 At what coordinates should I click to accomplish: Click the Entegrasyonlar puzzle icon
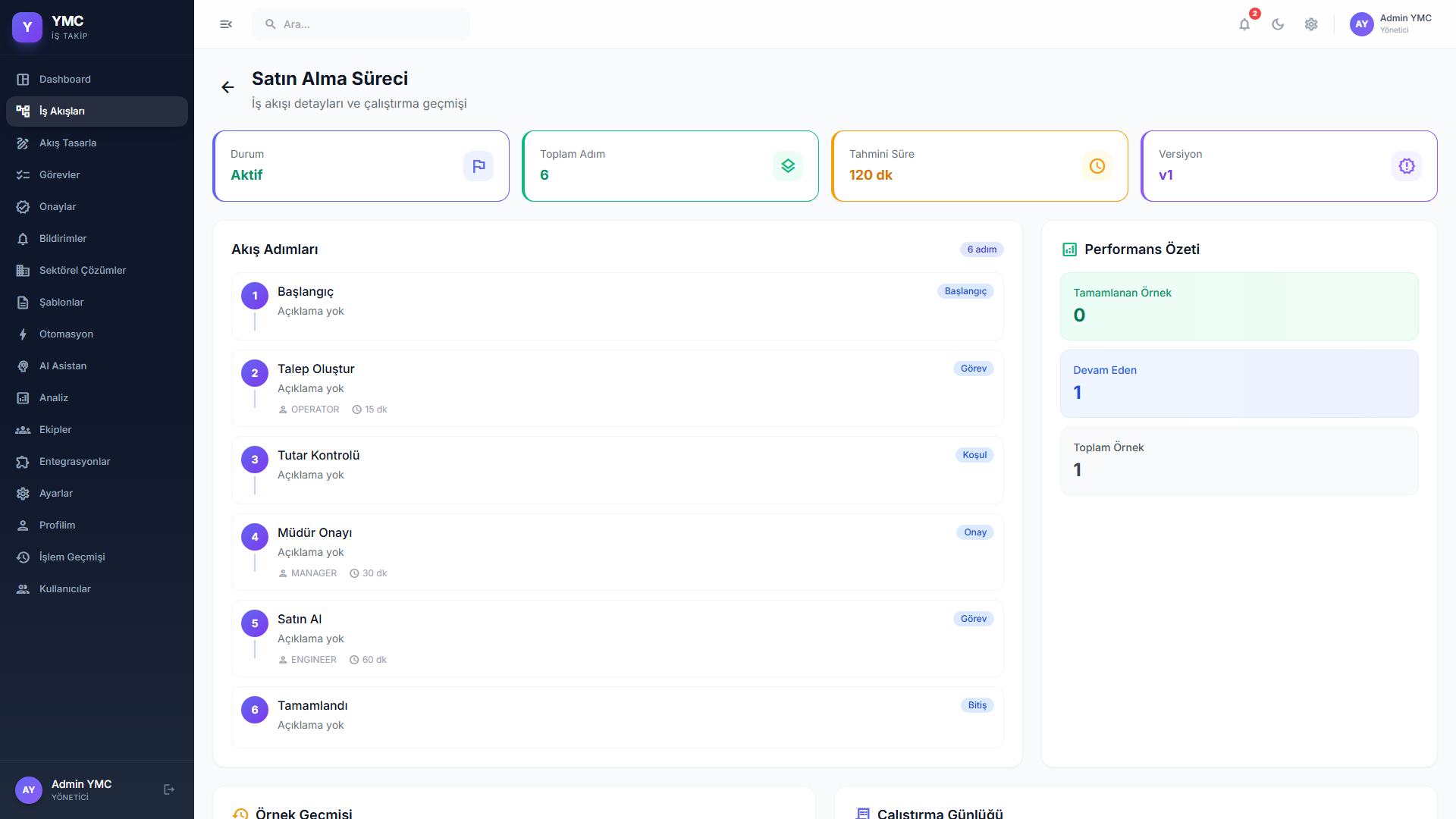click(23, 462)
